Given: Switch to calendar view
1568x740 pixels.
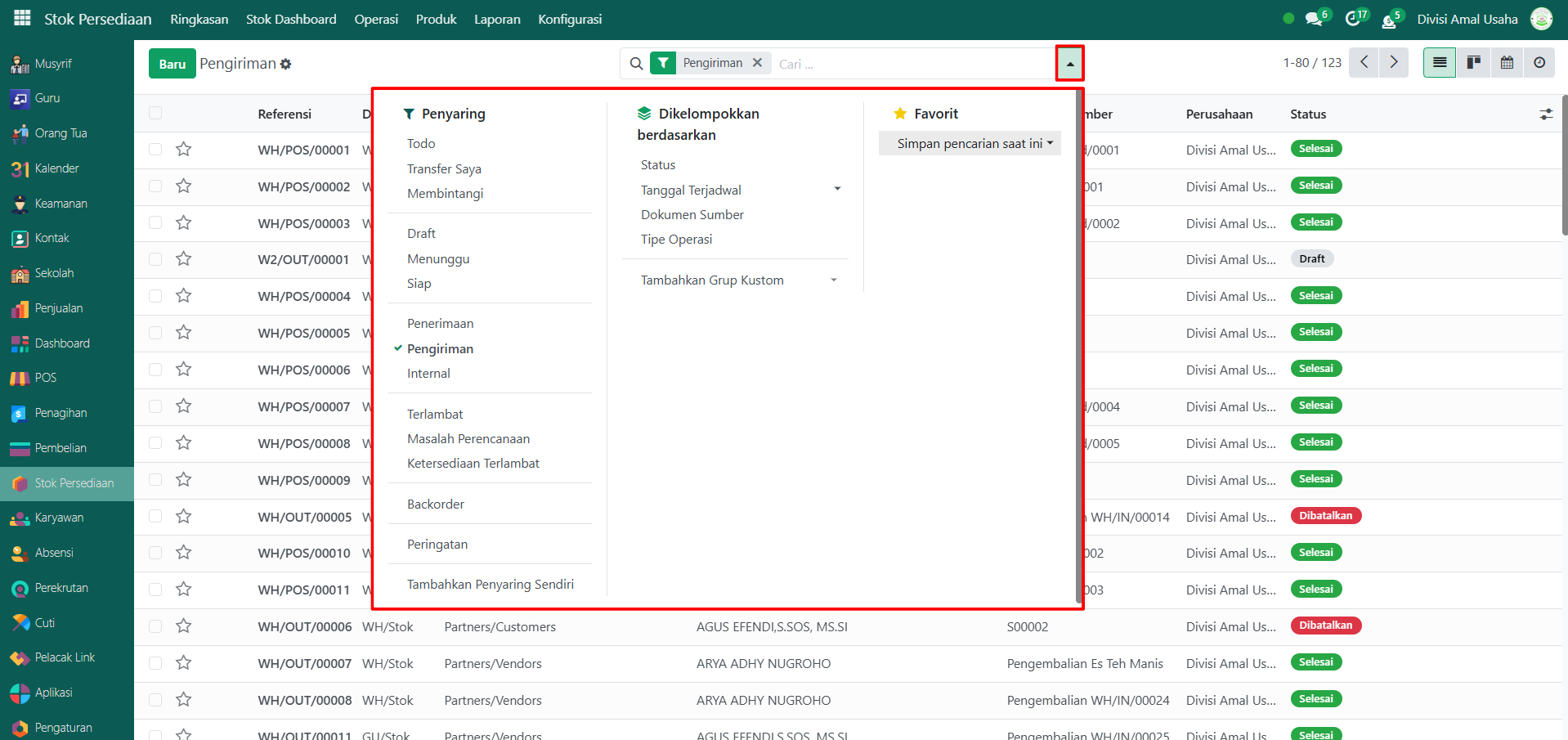Looking at the screenshot, I should tap(1507, 63).
